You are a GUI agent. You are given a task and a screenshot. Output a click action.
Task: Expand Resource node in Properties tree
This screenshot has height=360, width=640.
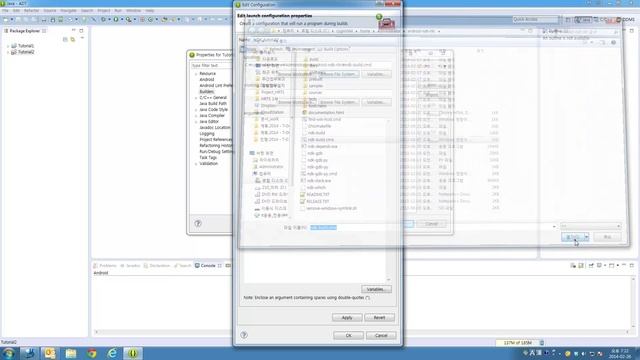196,74
